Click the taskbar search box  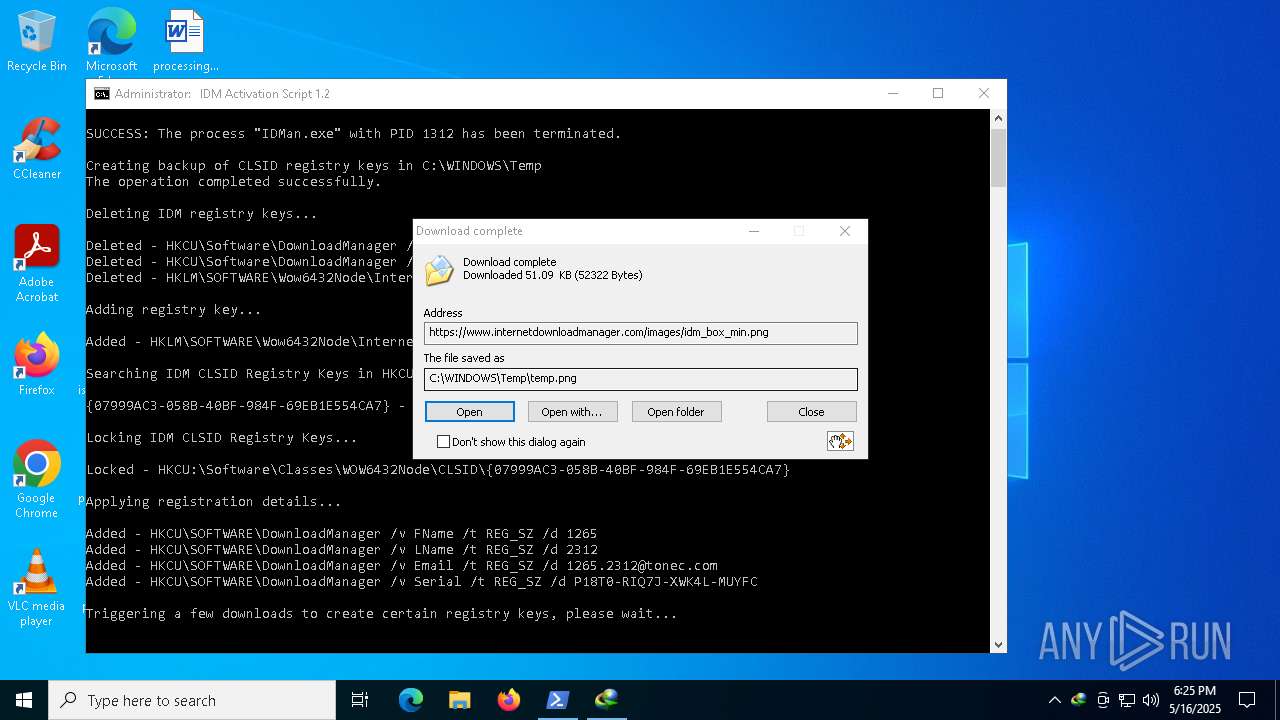pyautogui.click(x=192, y=700)
